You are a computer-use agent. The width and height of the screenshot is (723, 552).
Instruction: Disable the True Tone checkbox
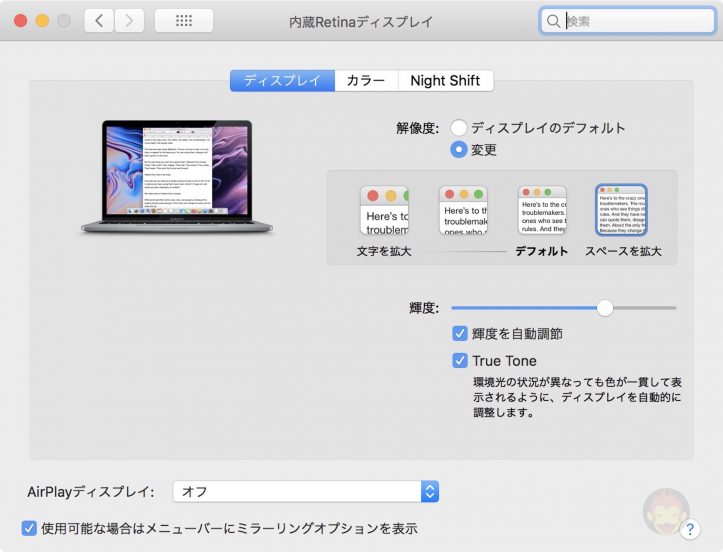(460, 360)
